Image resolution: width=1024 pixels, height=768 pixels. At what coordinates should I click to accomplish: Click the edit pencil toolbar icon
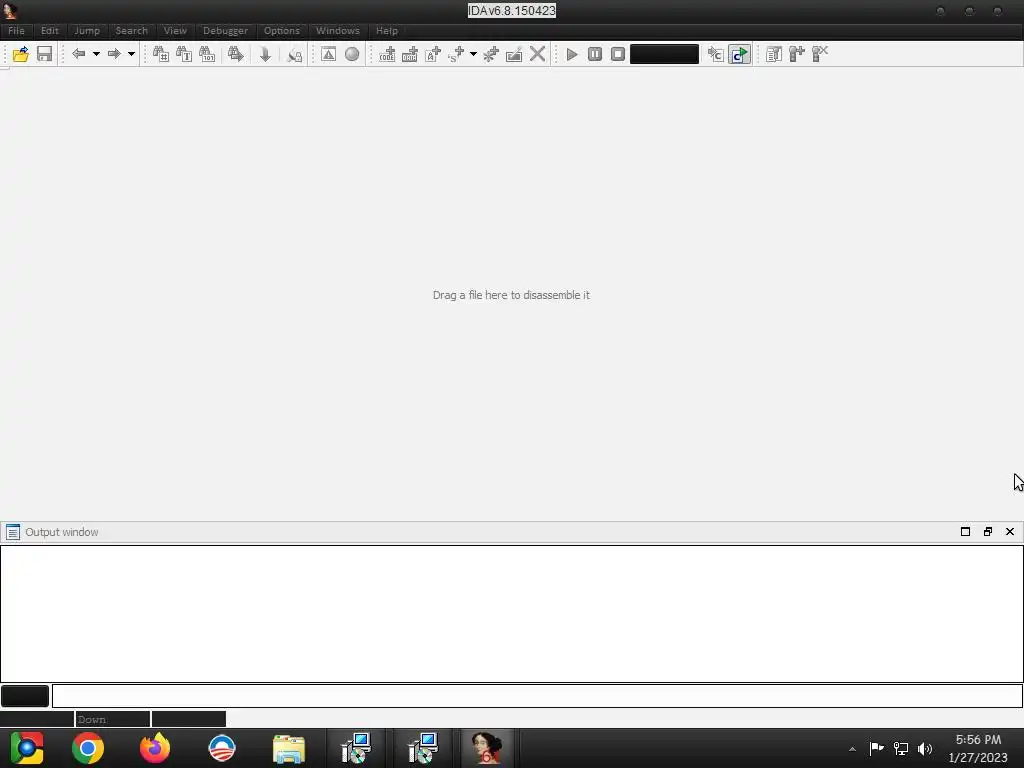pyautogui.click(x=514, y=54)
